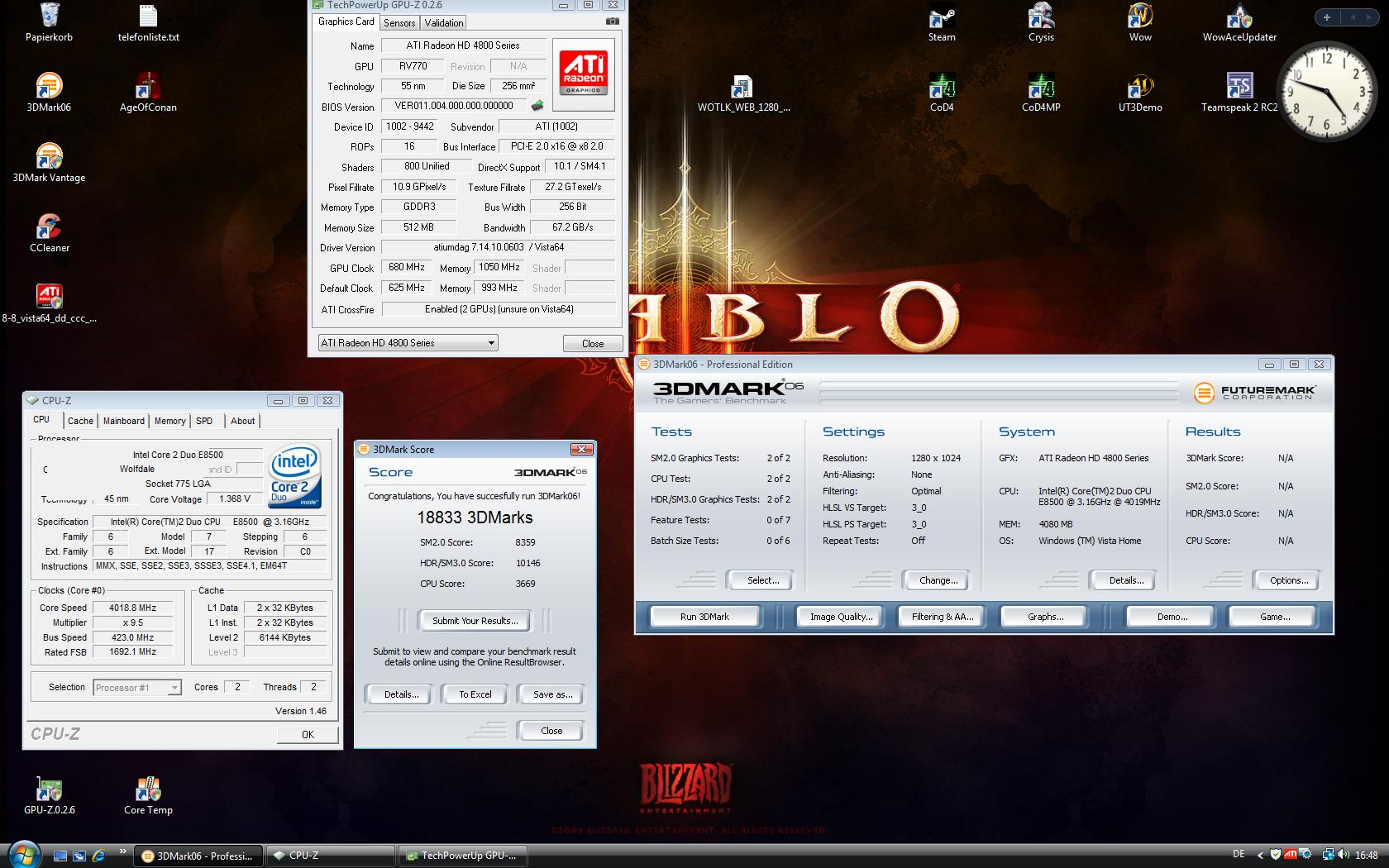
Task: Click the Core Voltage field showing 1.368 V
Action: [235, 499]
